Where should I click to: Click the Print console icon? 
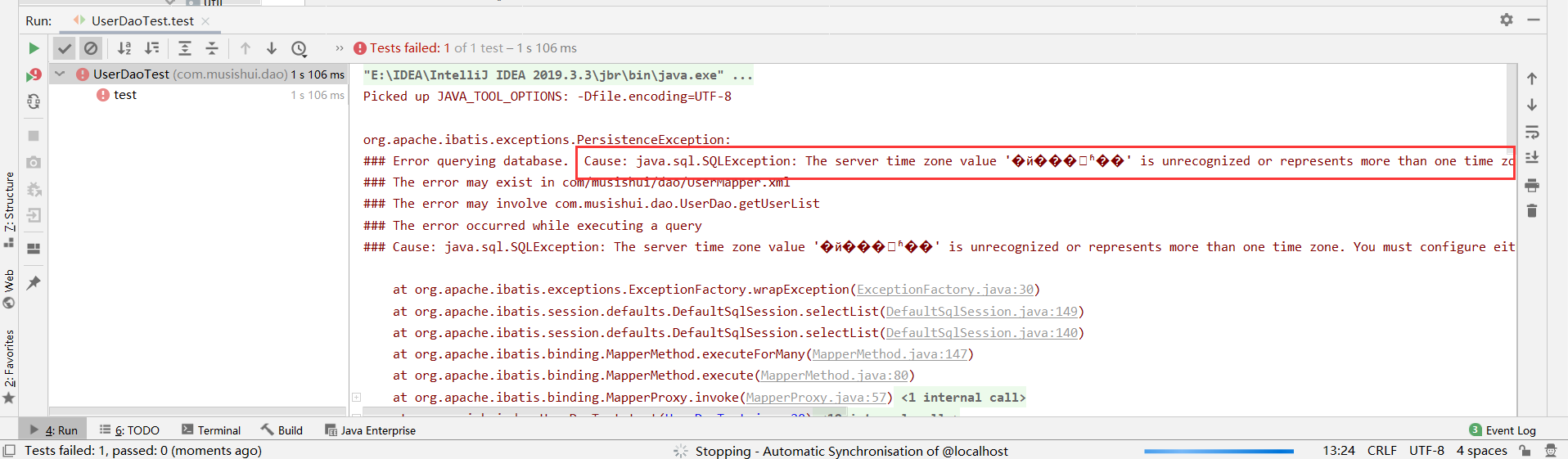(1532, 185)
